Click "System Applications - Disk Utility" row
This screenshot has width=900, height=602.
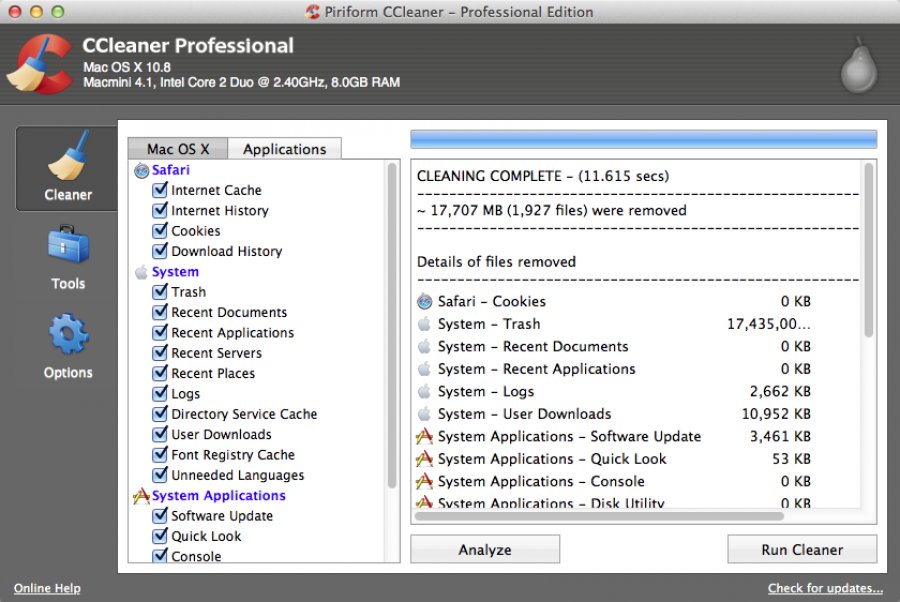[613, 503]
